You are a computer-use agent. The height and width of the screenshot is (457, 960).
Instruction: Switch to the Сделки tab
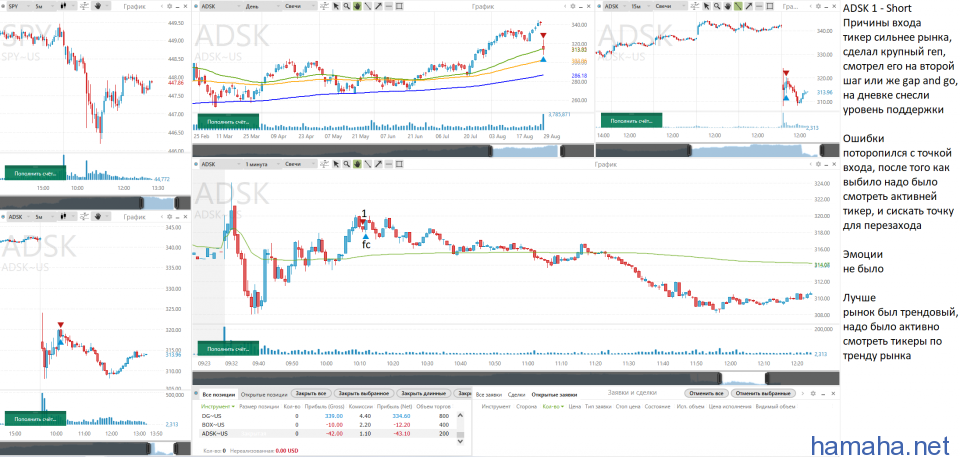pyautogui.click(x=517, y=395)
